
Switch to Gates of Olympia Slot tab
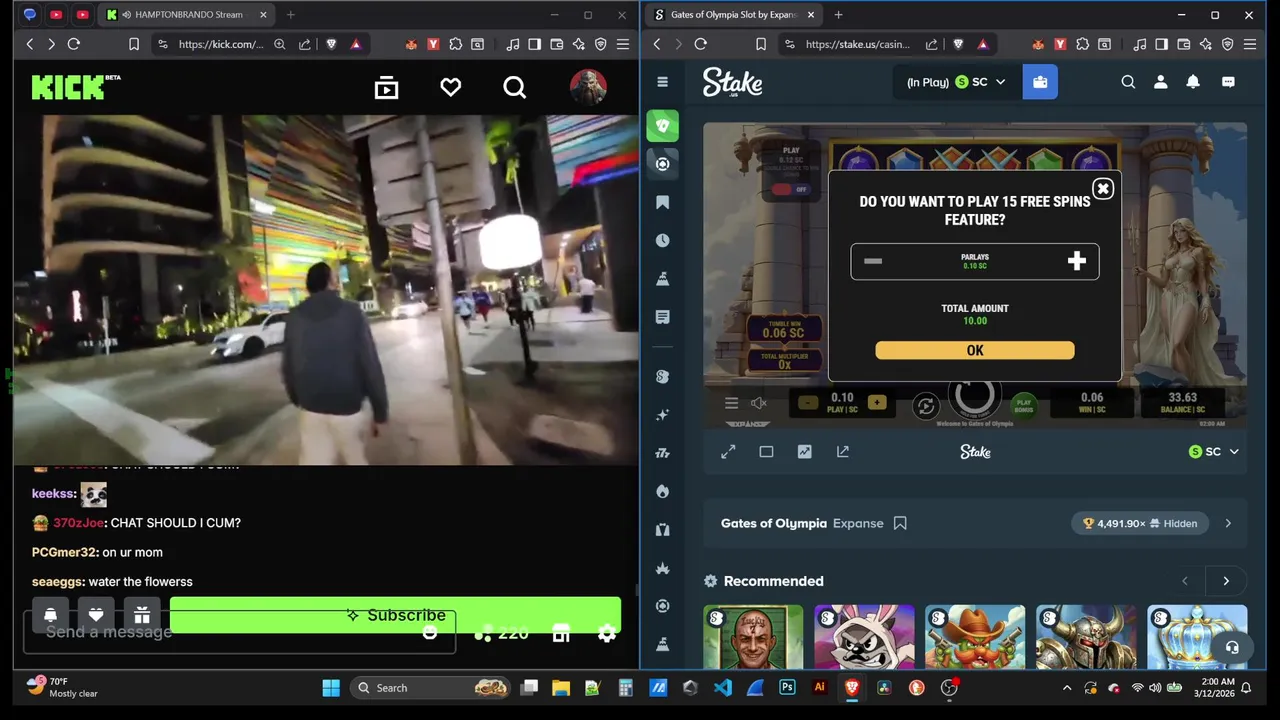click(x=733, y=15)
